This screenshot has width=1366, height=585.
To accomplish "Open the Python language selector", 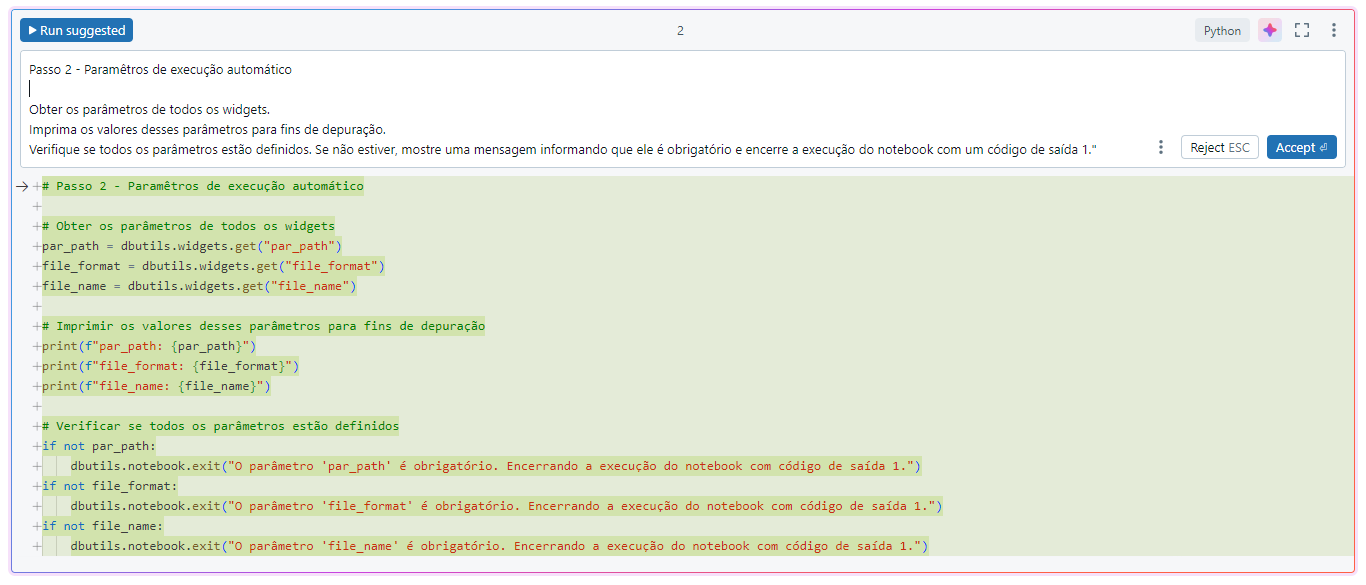I will coord(1222,30).
